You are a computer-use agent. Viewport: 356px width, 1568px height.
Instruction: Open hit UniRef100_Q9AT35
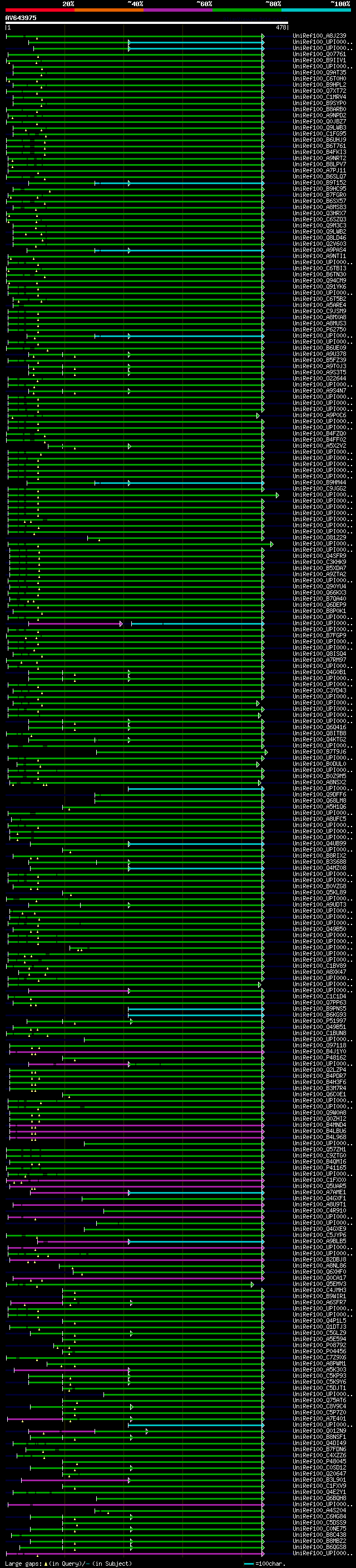coord(319,72)
